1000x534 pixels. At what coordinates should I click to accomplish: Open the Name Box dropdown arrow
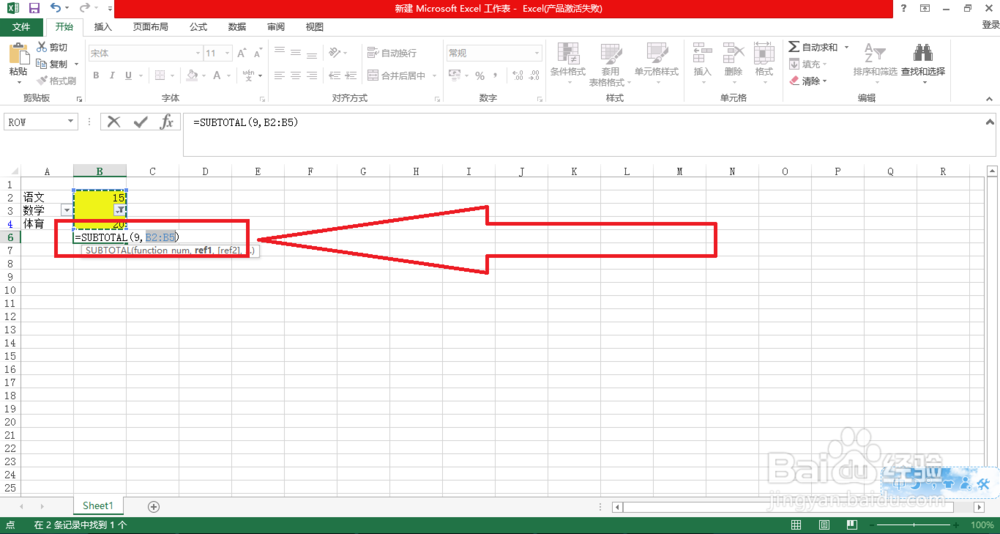point(71,122)
